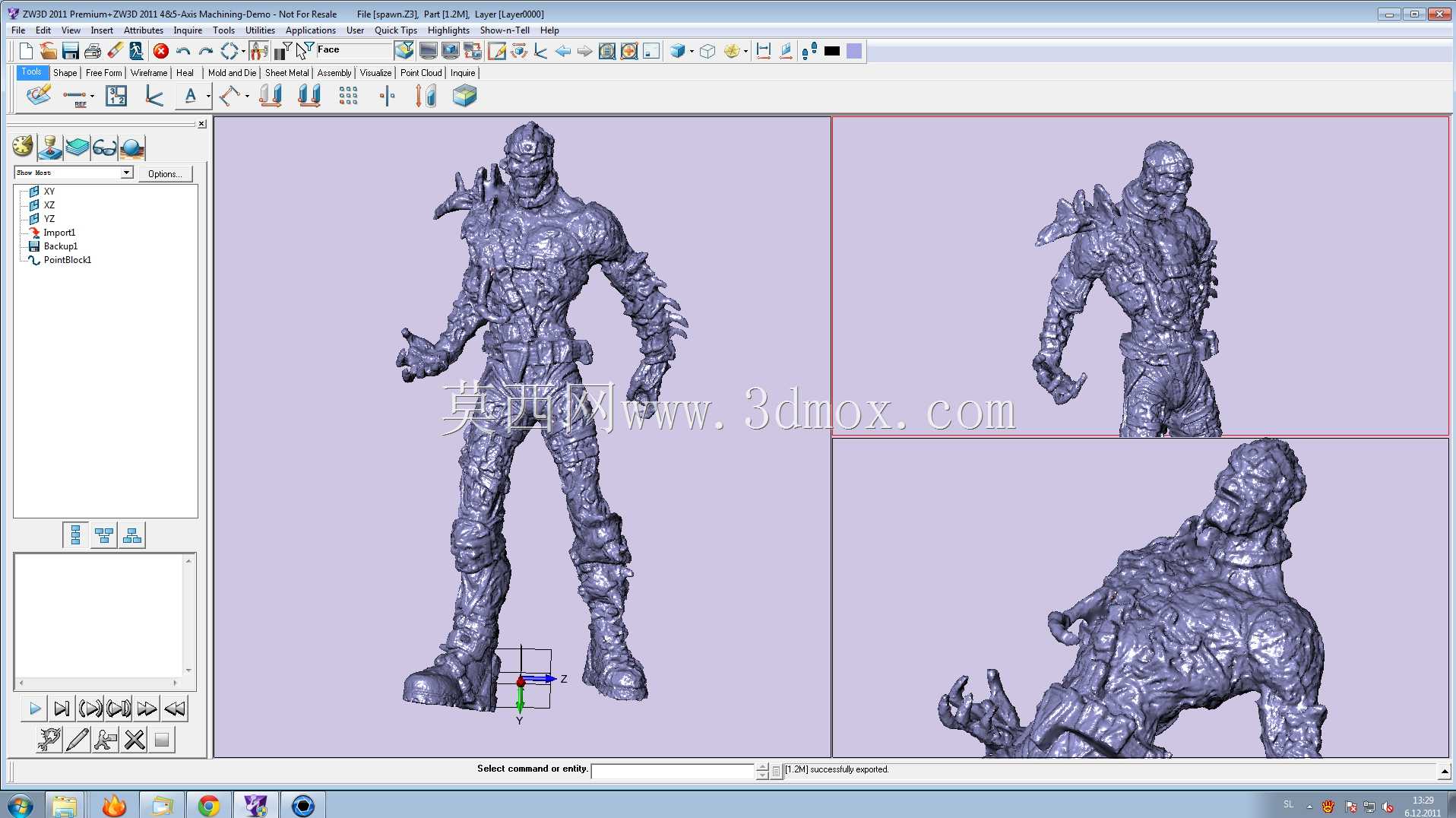Switch to the Point Cloud tab

point(421,73)
